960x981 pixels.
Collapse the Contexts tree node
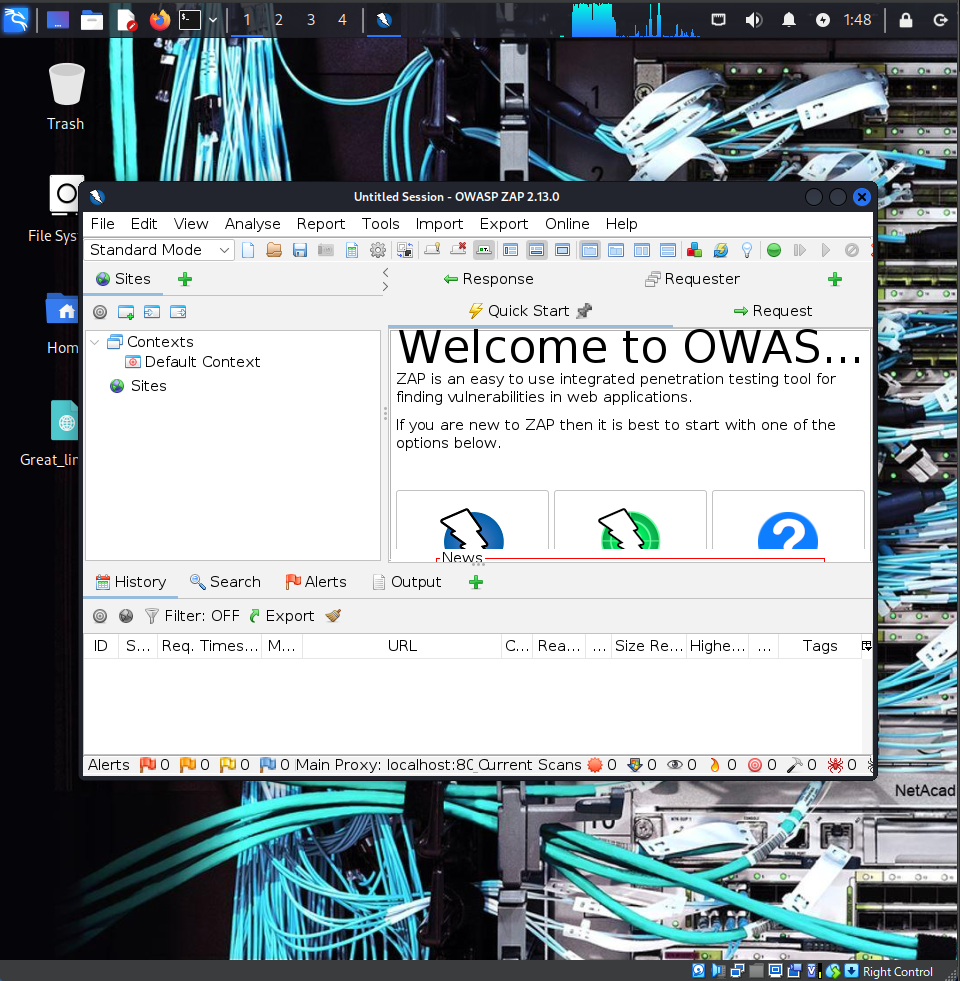point(95,342)
